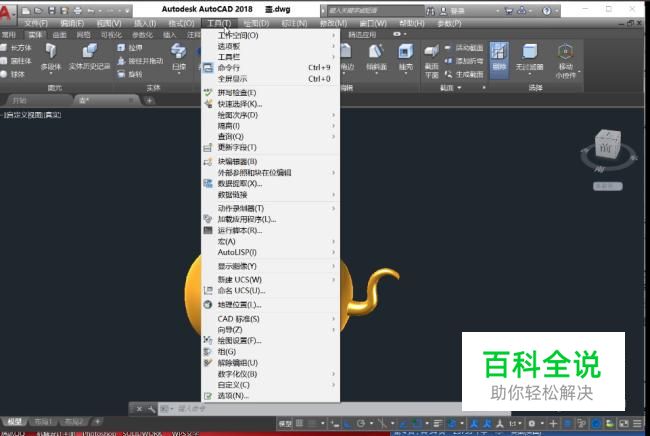650x436 pixels.
Task: Expand the 隔离(I) submenu
Action: [x=270, y=126]
